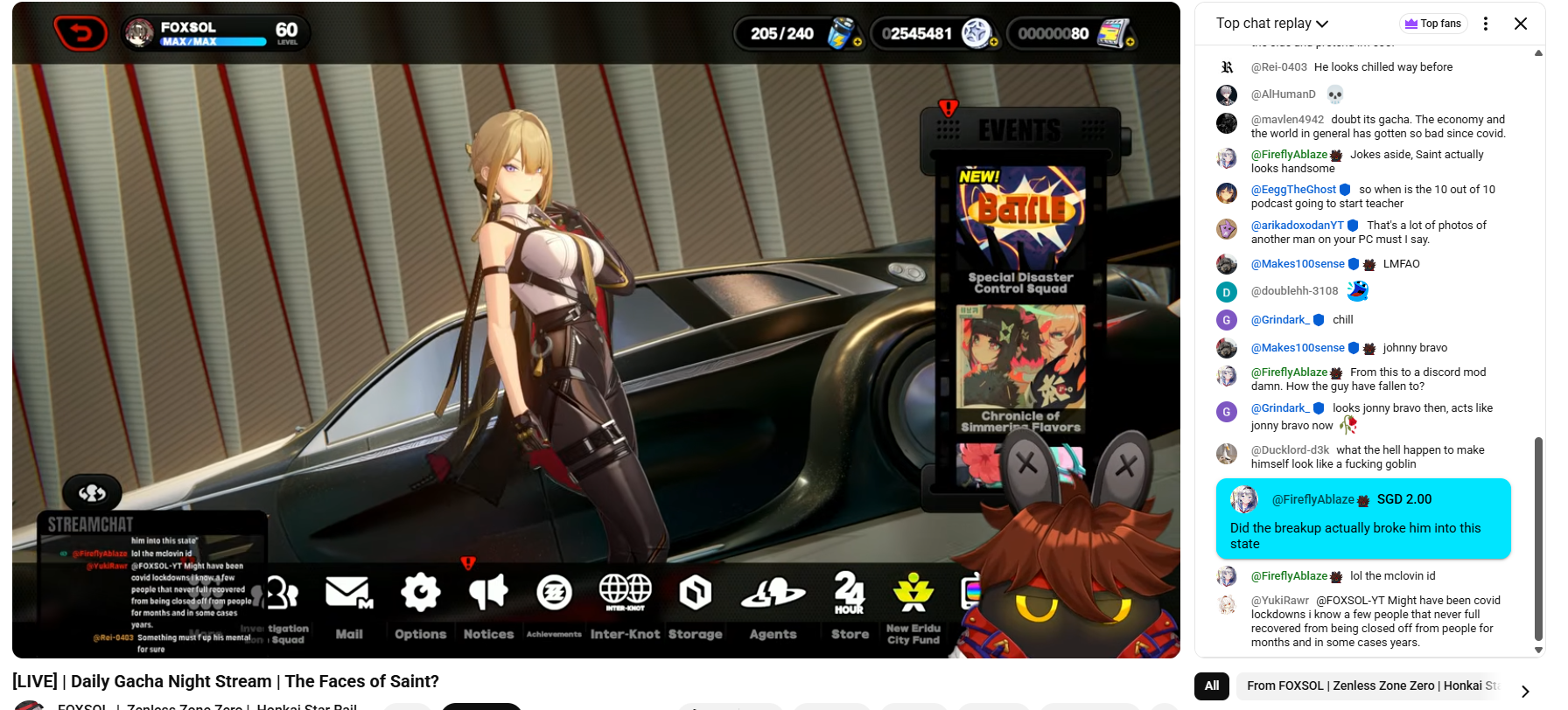
Task: Open the @Rei-0403 username in chat
Action: pyautogui.click(x=1279, y=67)
